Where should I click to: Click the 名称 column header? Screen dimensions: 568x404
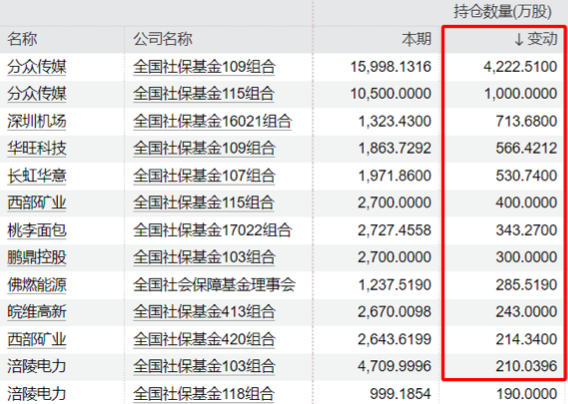pyautogui.click(x=22, y=39)
